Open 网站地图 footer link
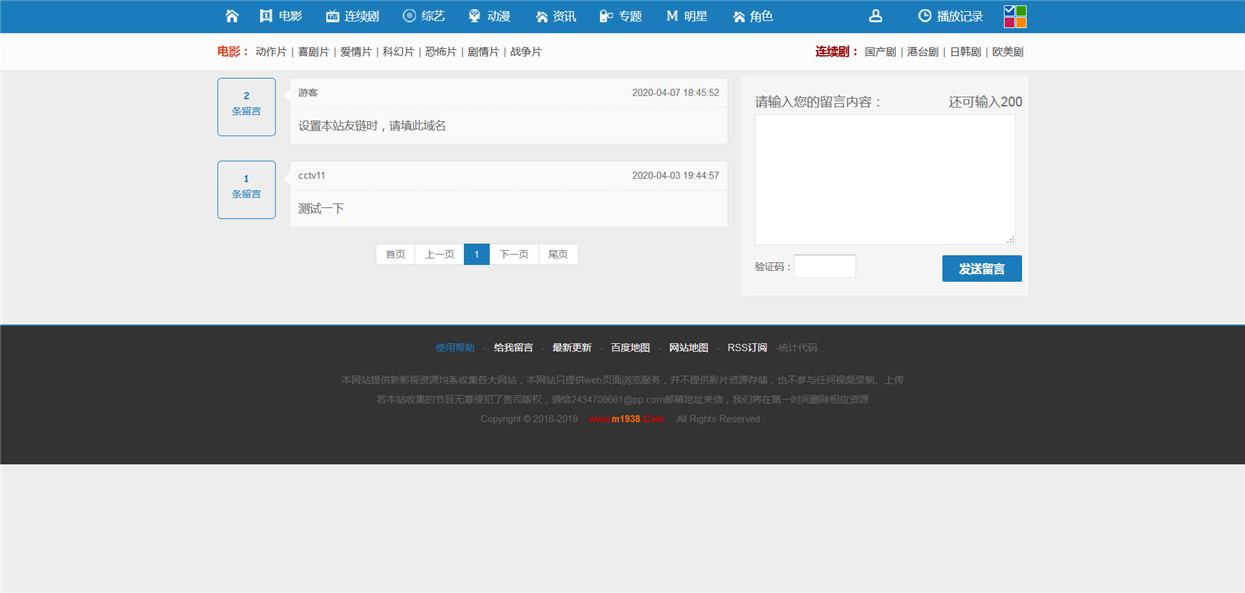The width and height of the screenshot is (1245, 593). click(x=688, y=348)
